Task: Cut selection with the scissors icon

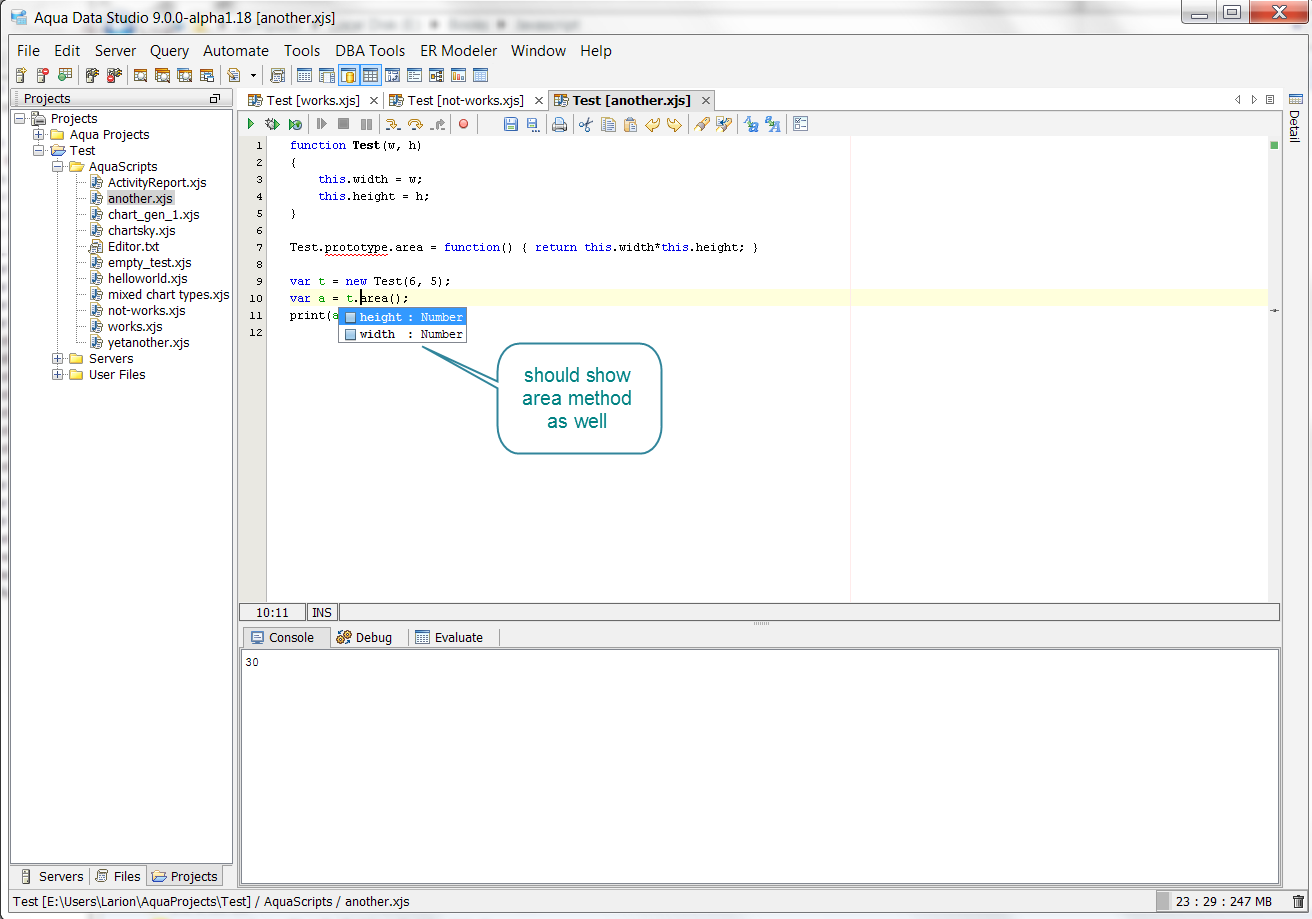Action: [x=586, y=124]
